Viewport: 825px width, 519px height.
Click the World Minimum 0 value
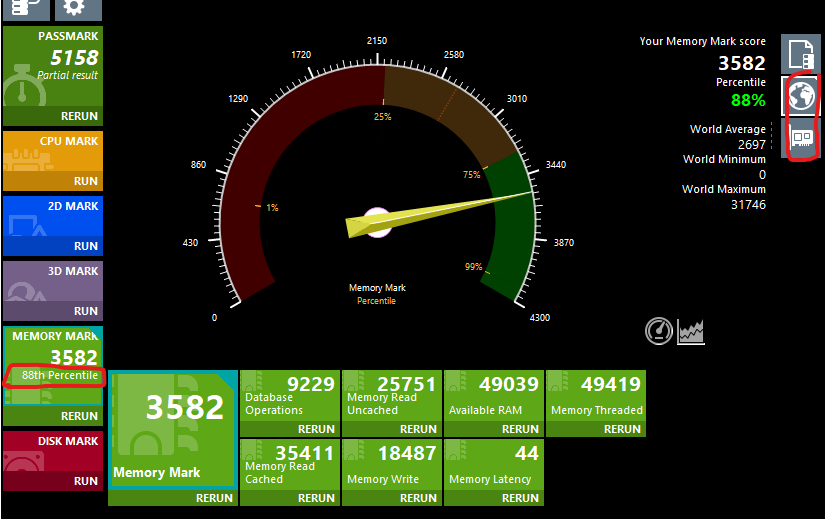point(762,175)
